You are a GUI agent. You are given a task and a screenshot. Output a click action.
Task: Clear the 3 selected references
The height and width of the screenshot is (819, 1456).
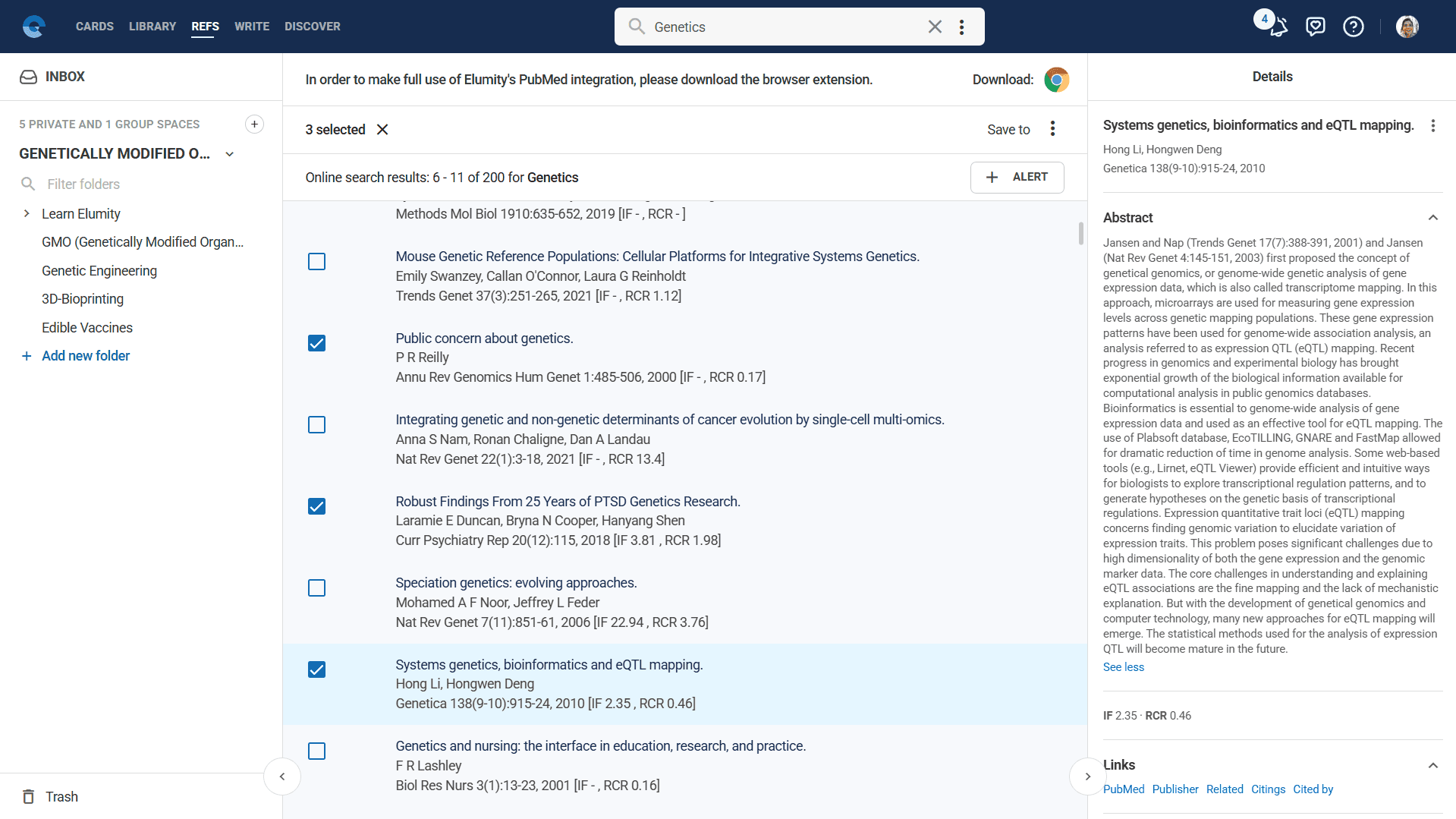pos(382,130)
